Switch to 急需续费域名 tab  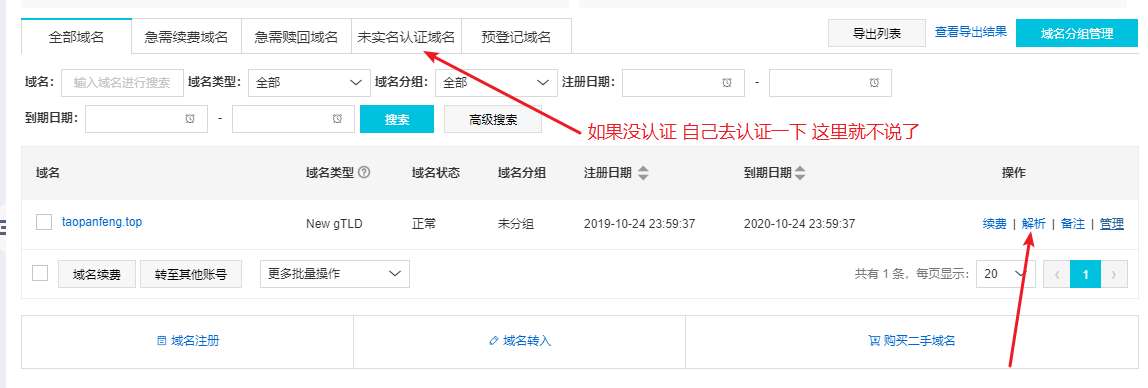pos(187,36)
